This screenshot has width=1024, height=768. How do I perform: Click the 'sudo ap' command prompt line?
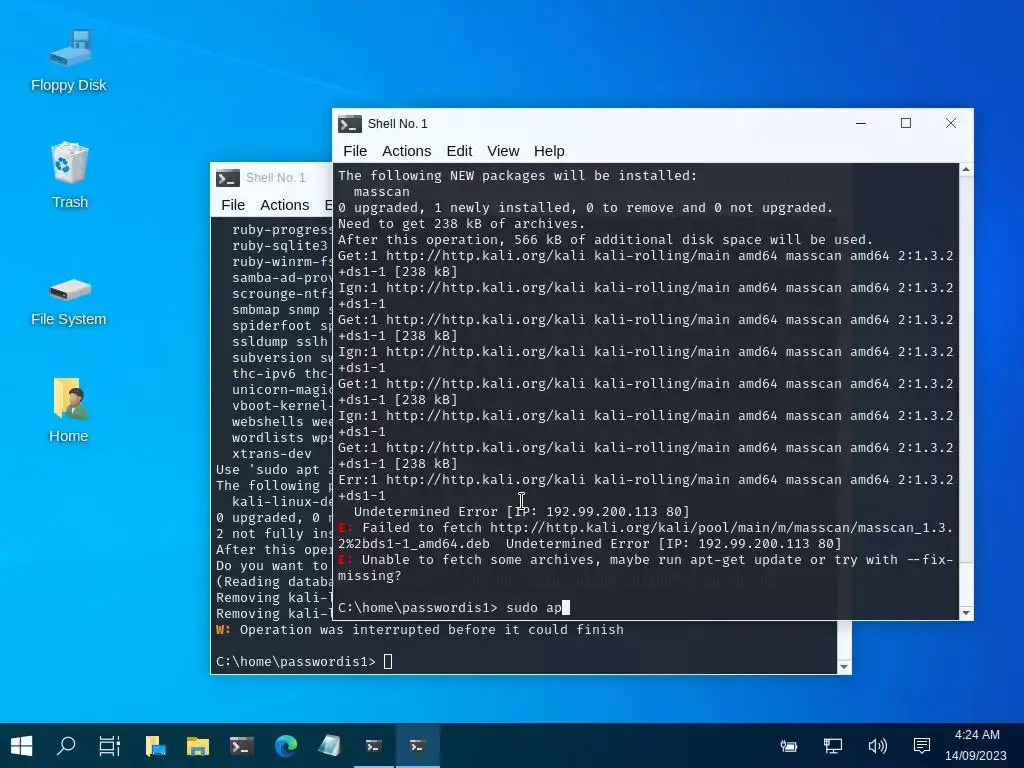tap(453, 608)
